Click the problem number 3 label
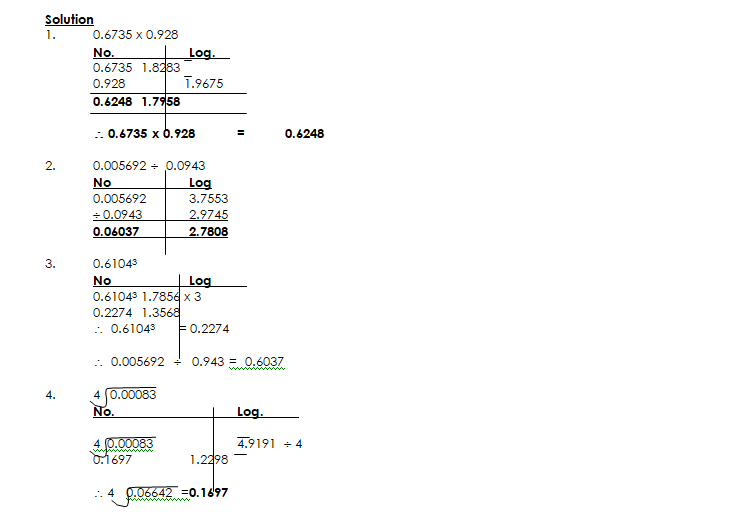The image size is (745, 530). click(x=49, y=265)
